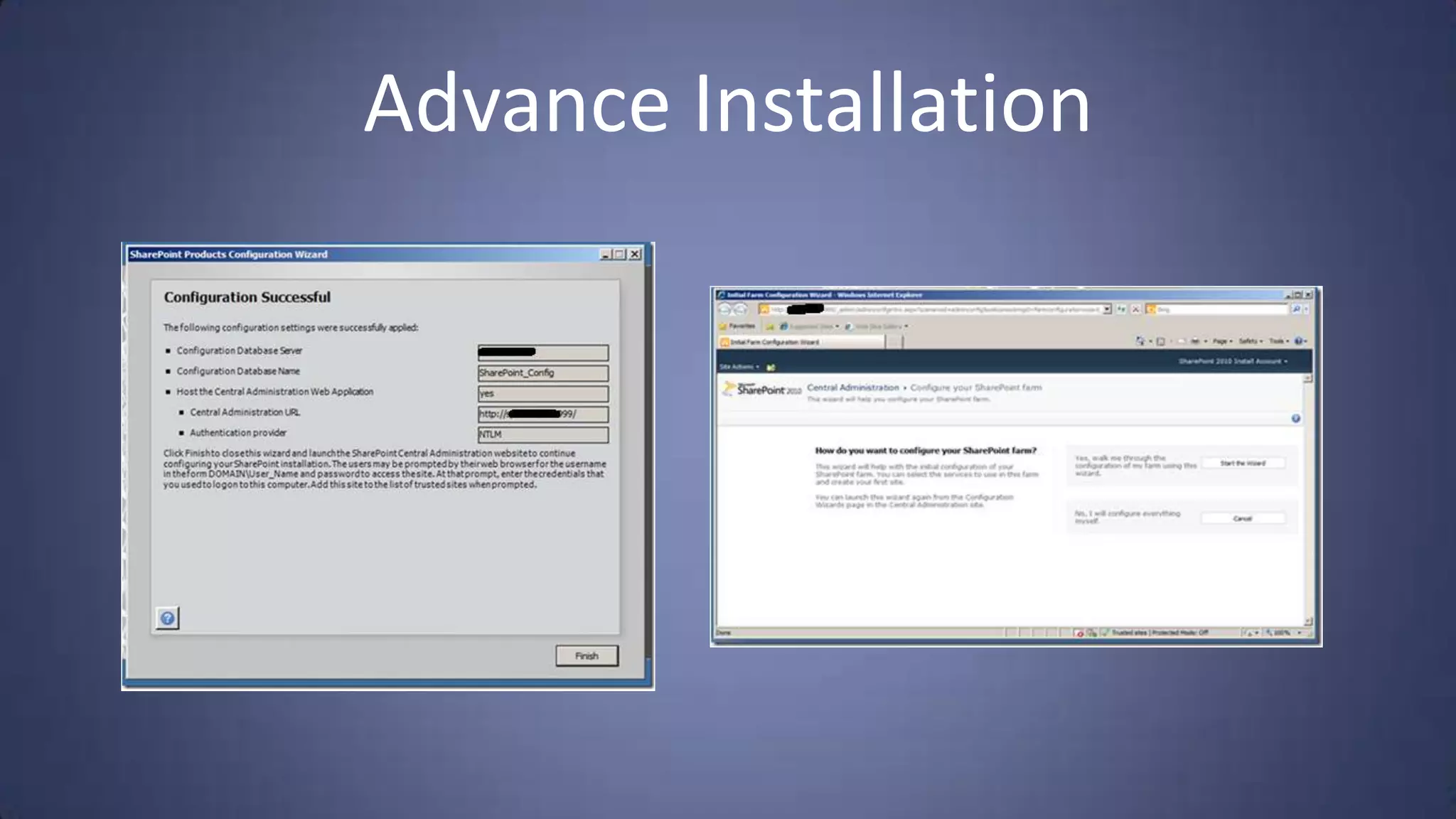The image size is (1456, 819).
Task: Open IE help dropdown icon
Action: (1301, 341)
